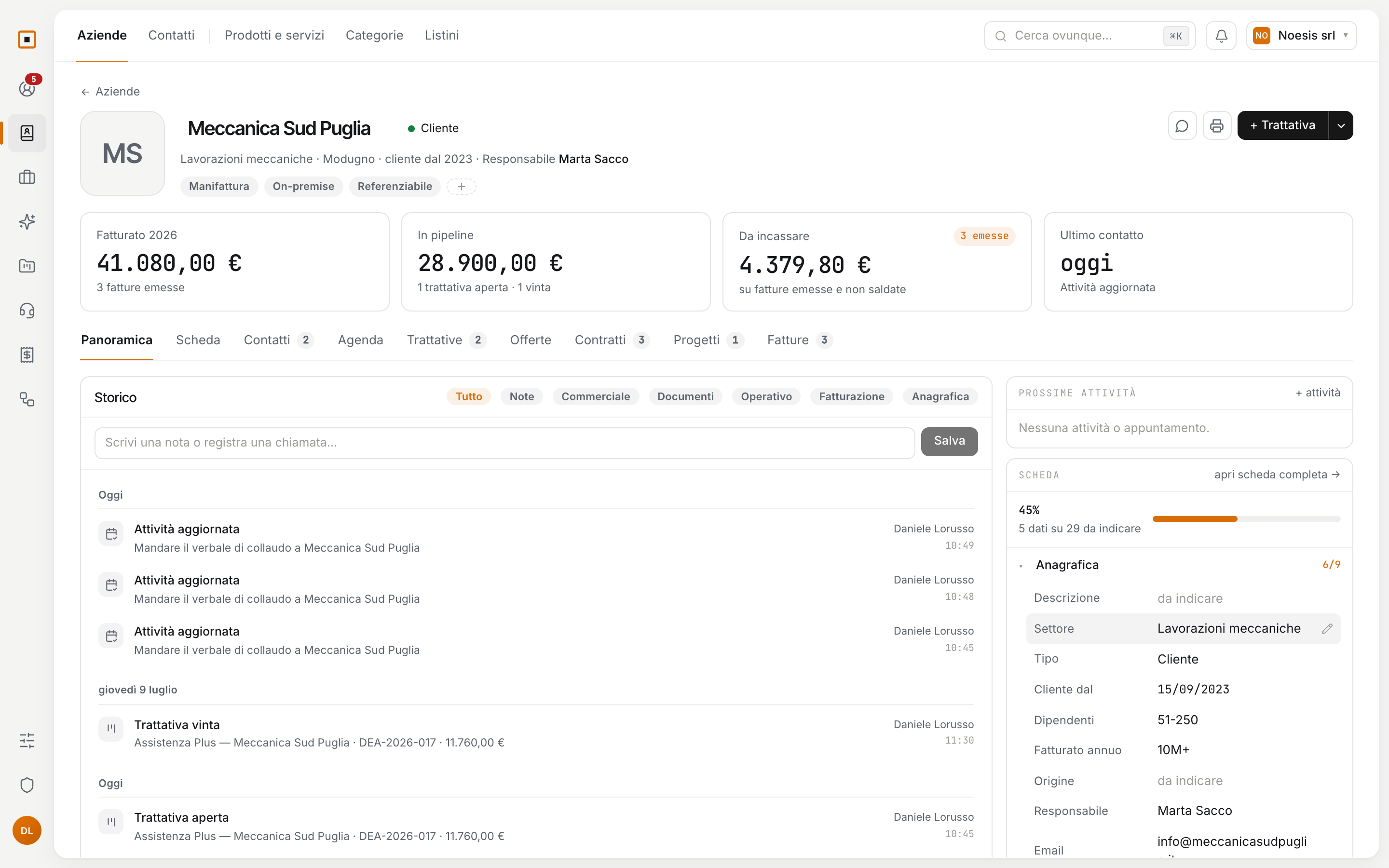Open the projects folder sidebar icon
The image size is (1389, 868).
click(27, 266)
